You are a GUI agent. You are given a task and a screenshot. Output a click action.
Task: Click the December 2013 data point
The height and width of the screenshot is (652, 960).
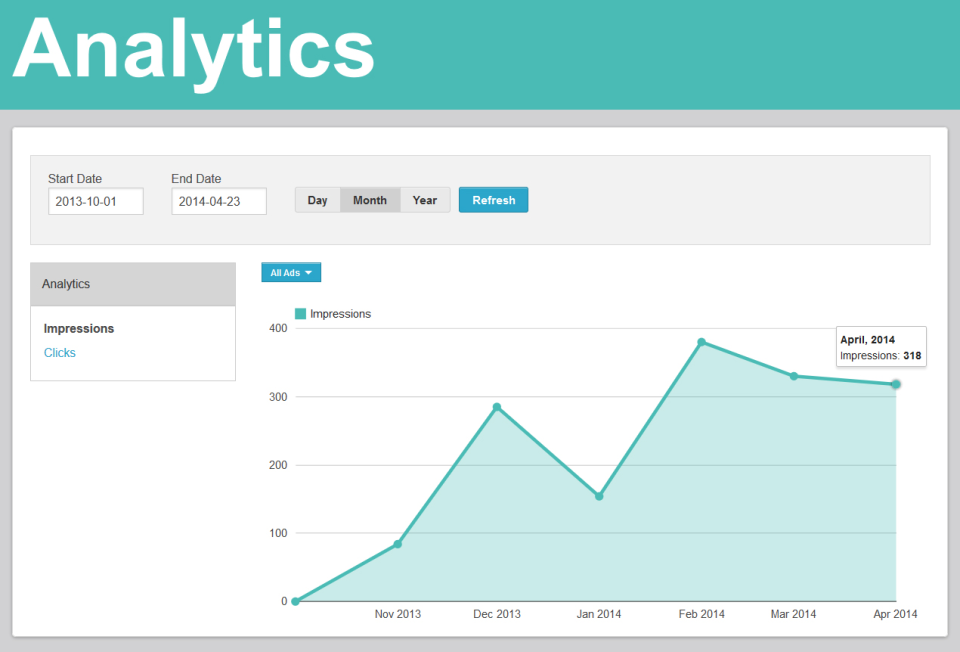(x=496, y=406)
